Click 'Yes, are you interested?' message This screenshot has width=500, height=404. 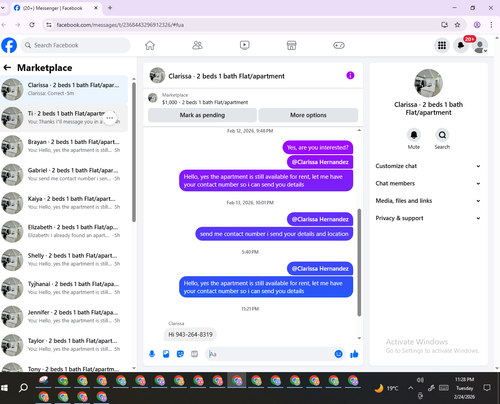318,148
